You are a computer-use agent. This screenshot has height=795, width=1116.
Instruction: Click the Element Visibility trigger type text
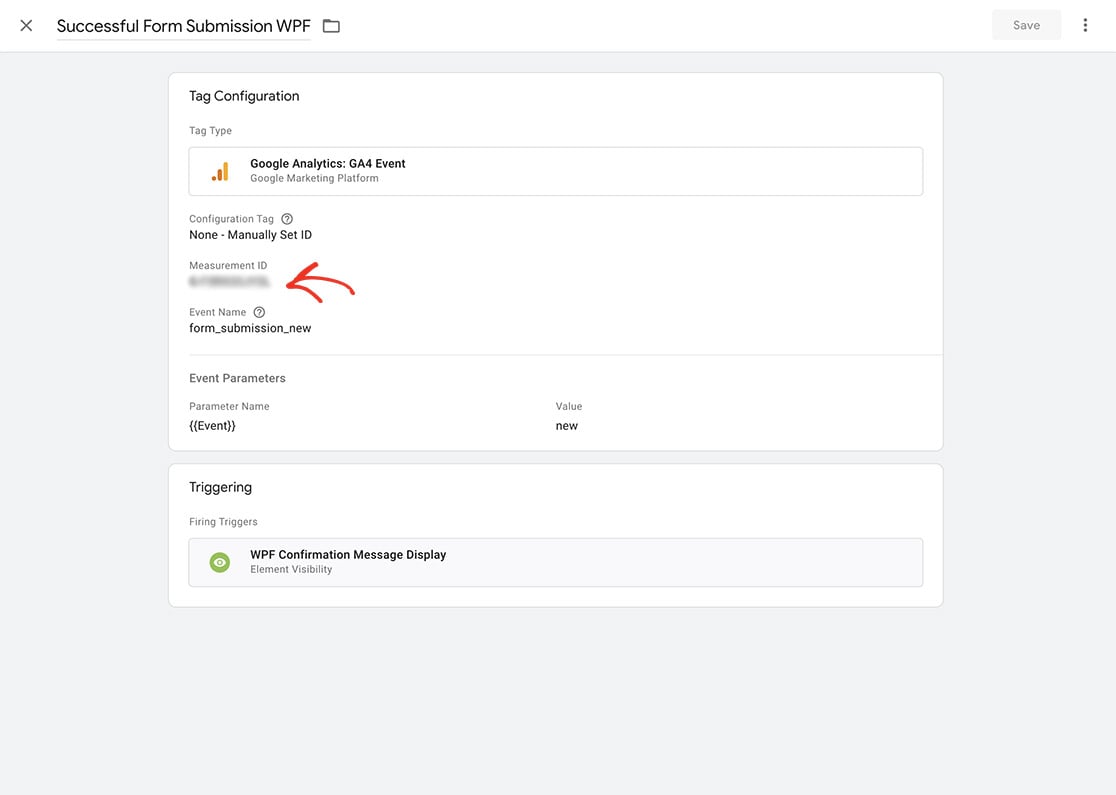tap(291, 569)
